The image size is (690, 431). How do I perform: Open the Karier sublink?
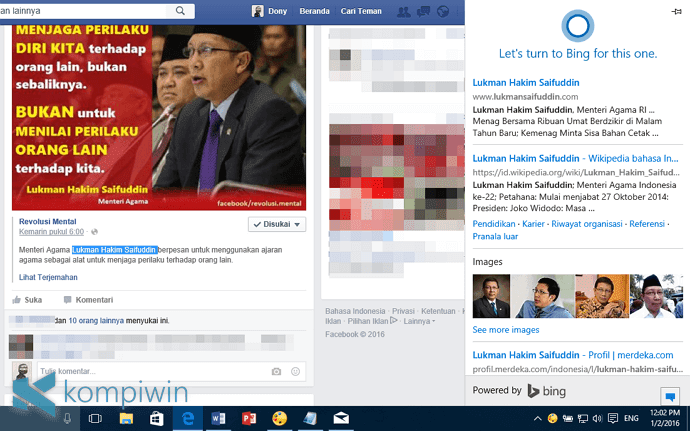point(533,224)
